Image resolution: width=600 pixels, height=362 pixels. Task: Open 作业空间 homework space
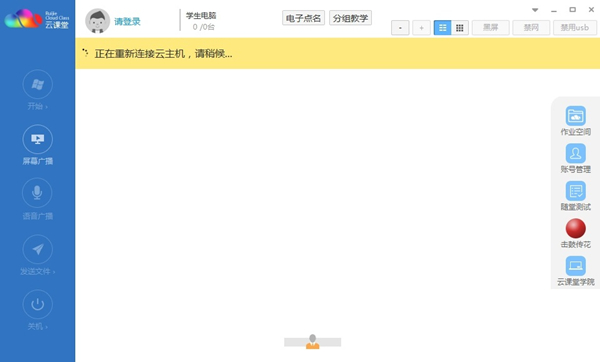tap(576, 121)
